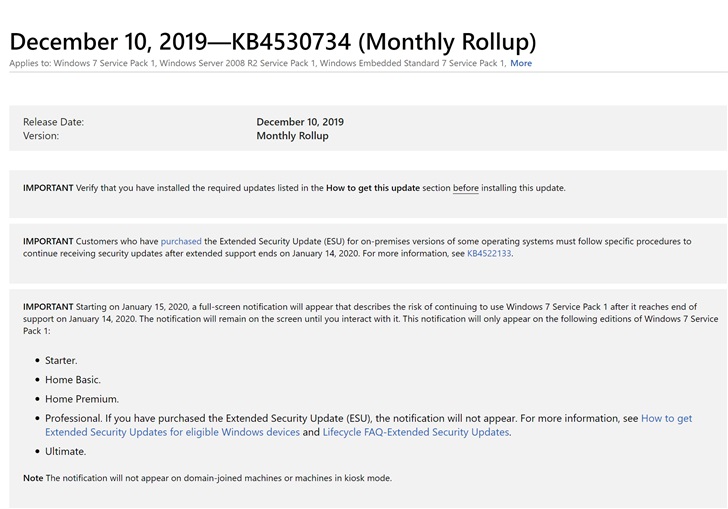Click the Ultimate bullet item
This screenshot has height=509, width=728.
[x=65, y=451]
